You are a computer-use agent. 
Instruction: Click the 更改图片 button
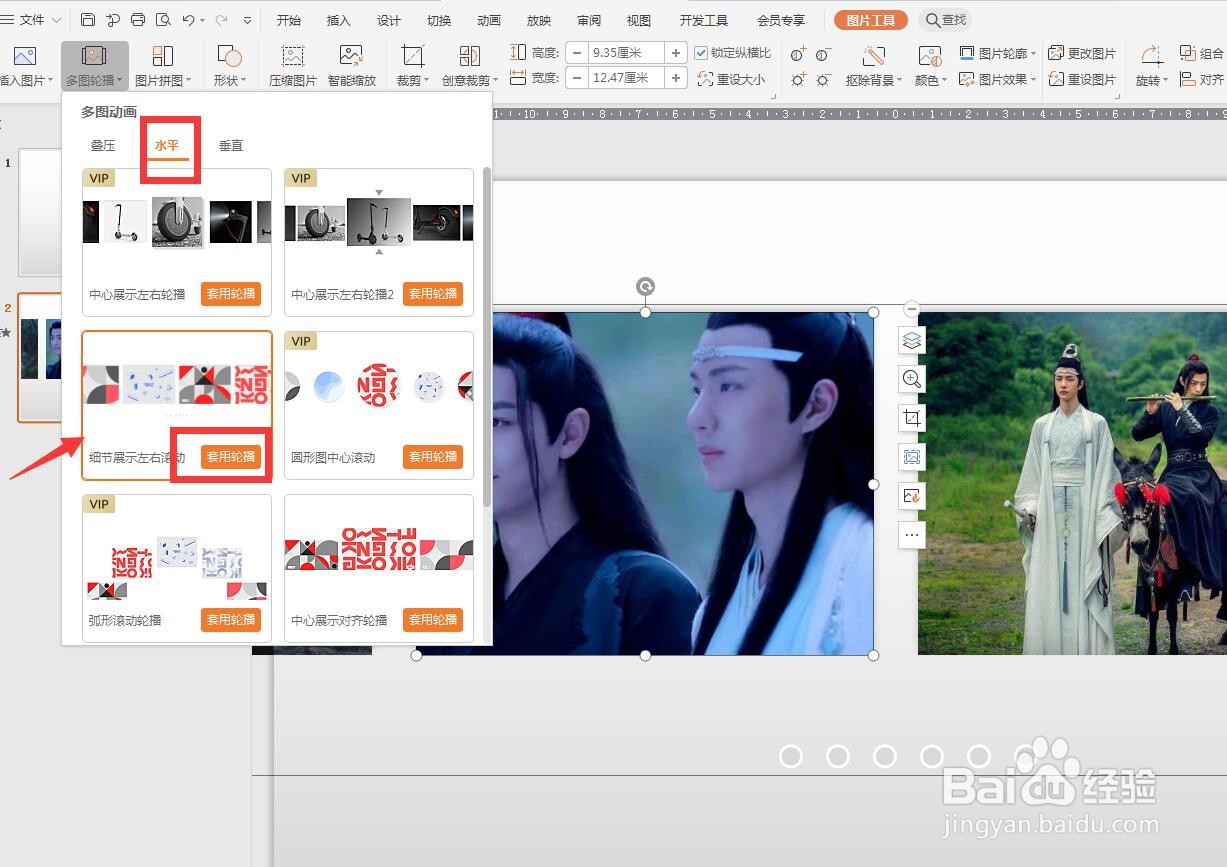coord(1082,53)
